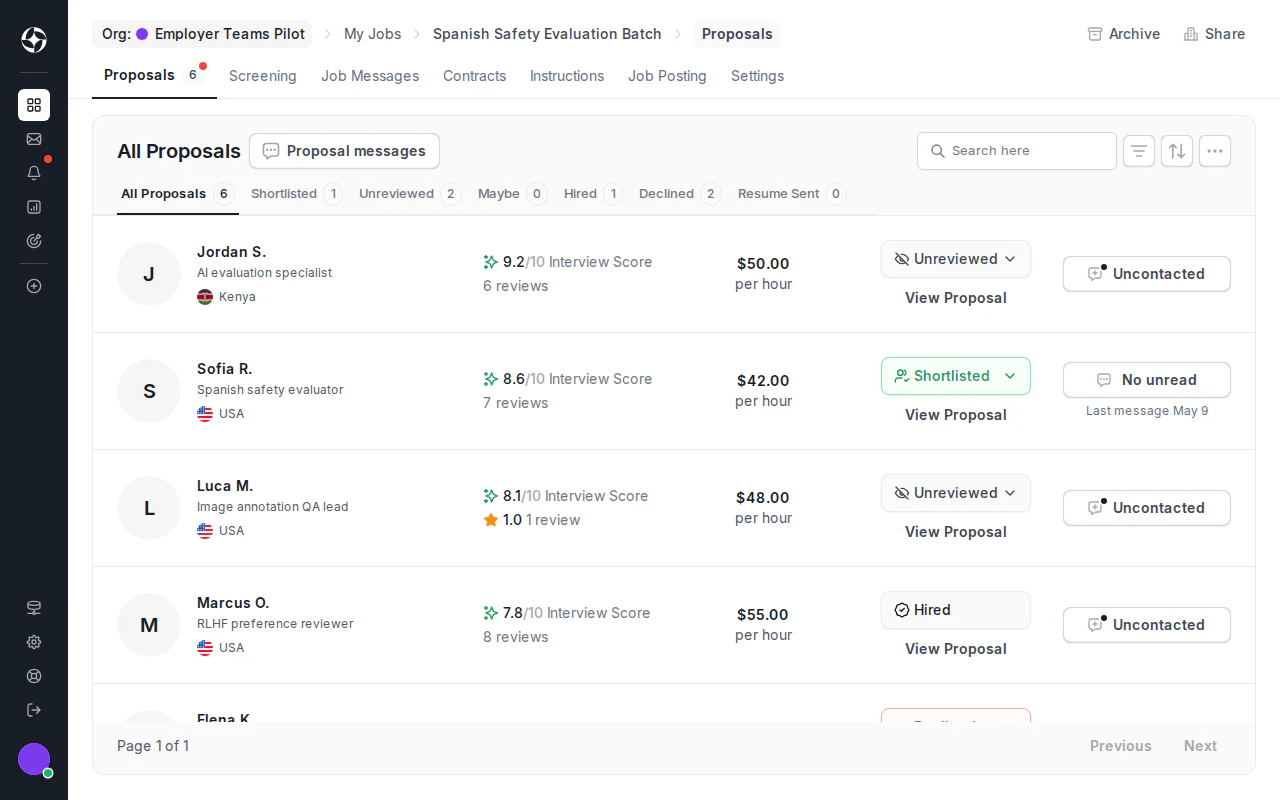Filter by Shortlisted proposals
The image size is (1280, 800).
tap(296, 194)
